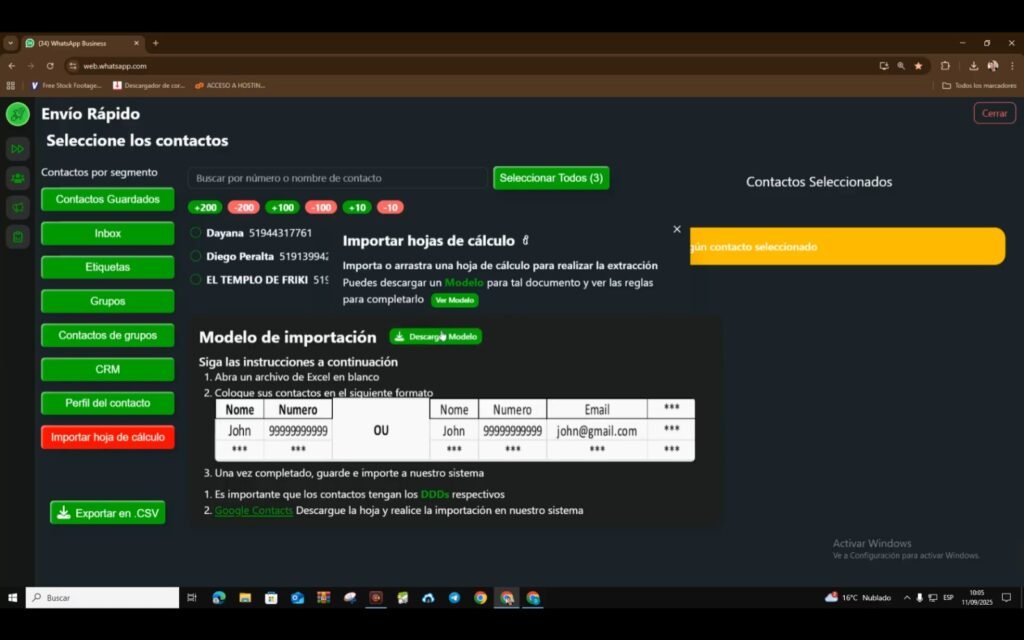Viewport: 1024px width, 640px height.
Task: Open Chrome three-dot menu
Action: click(1010, 66)
